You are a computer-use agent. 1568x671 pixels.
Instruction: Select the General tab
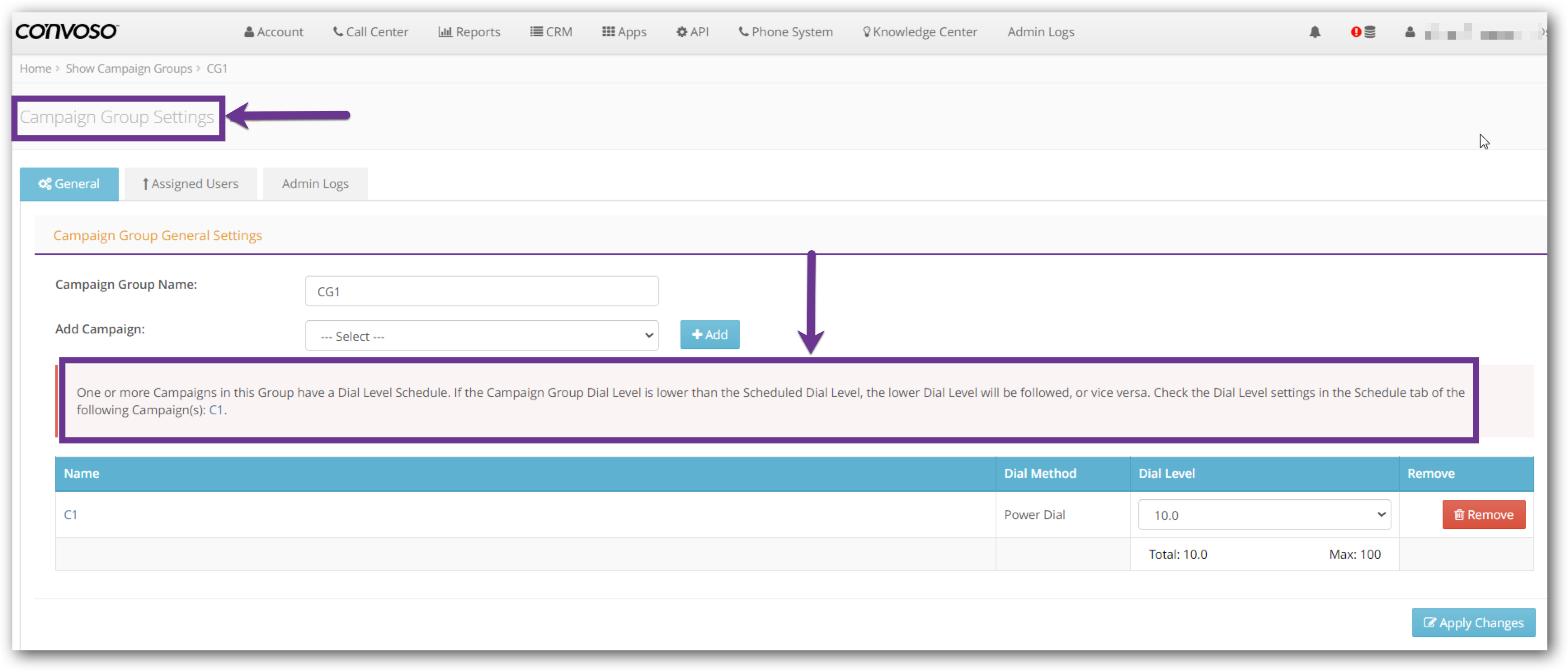(x=69, y=184)
